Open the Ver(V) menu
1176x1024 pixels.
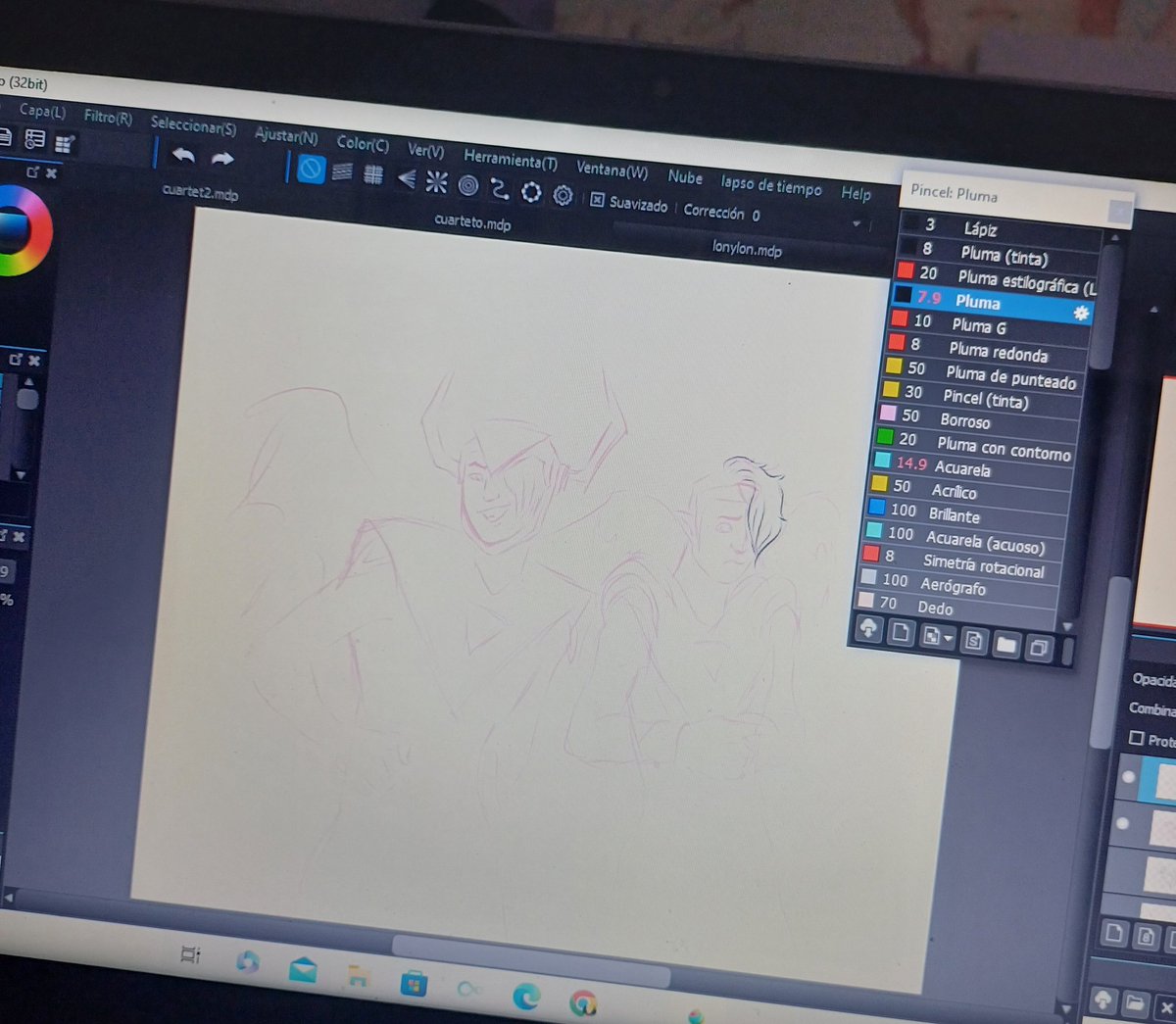(425, 151)
